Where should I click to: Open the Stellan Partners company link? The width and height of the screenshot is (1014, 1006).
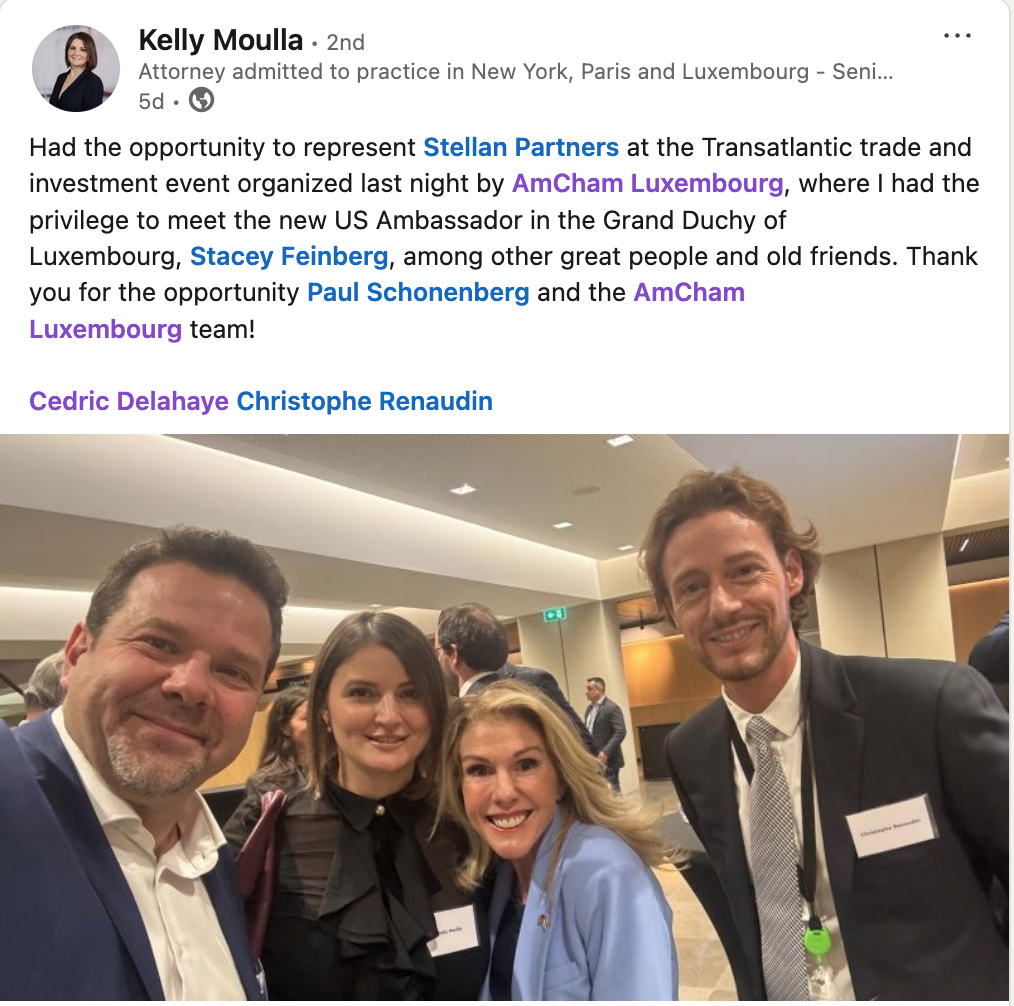521,147
